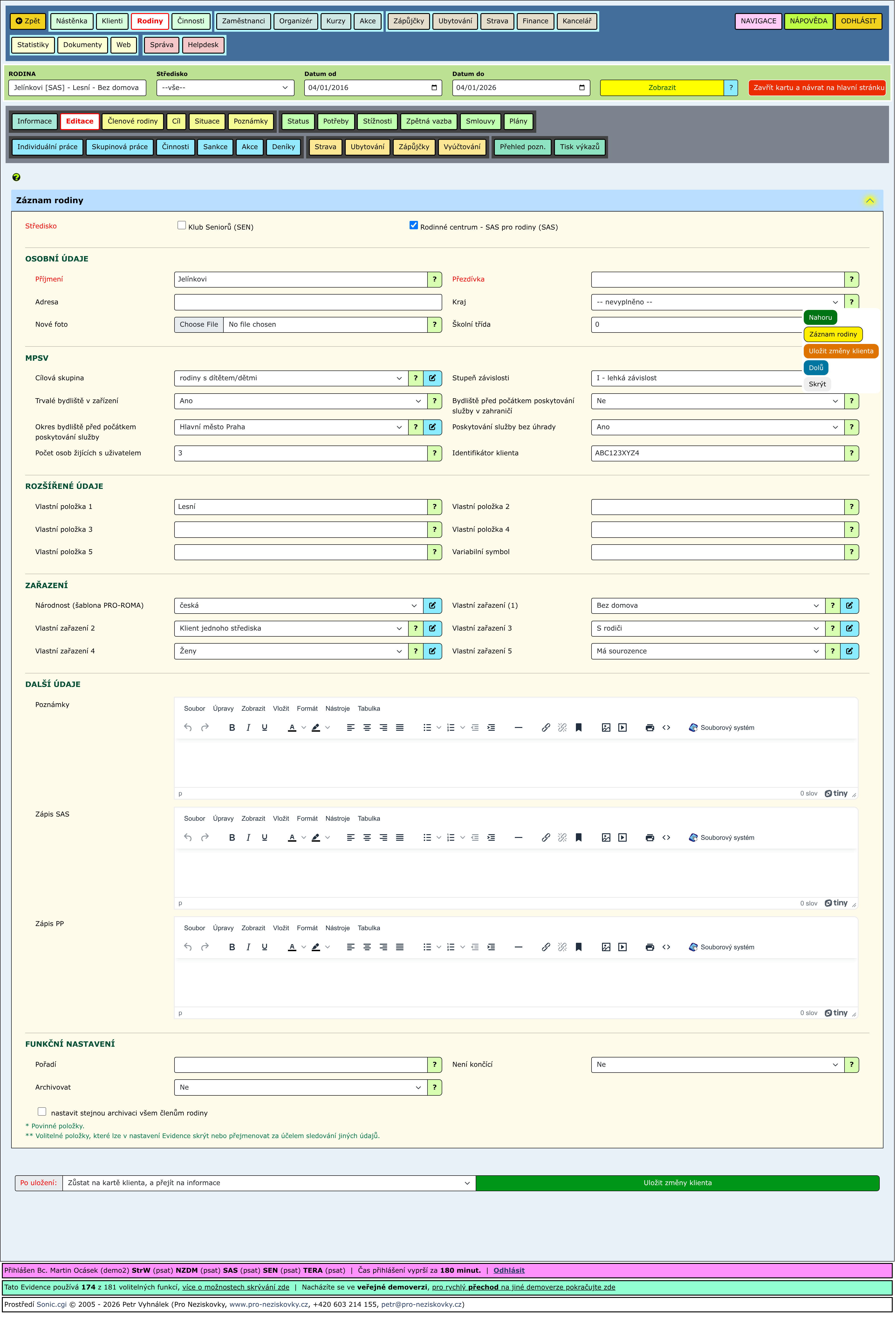Go to Nástěnka in the top navigation

72,21
